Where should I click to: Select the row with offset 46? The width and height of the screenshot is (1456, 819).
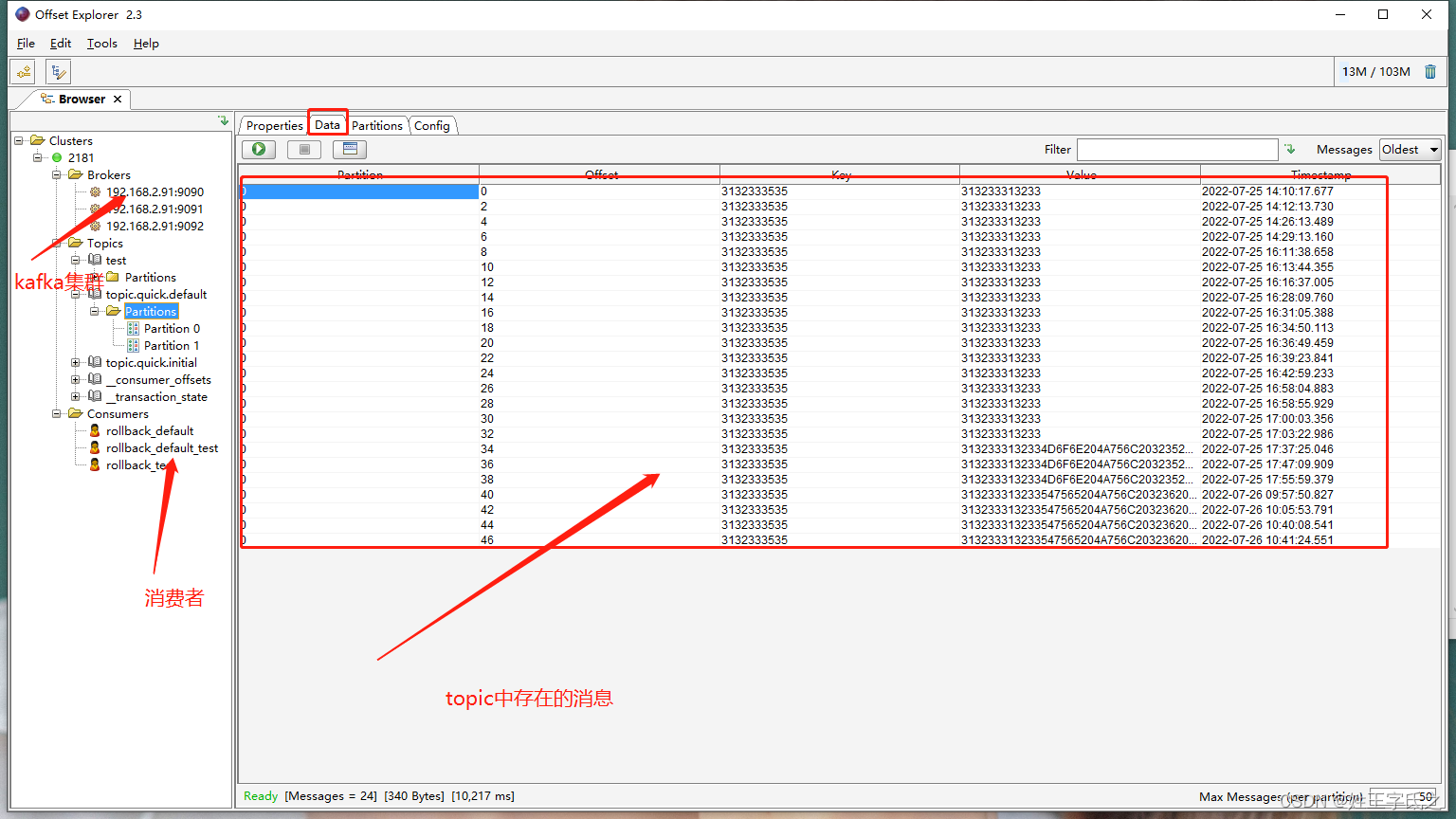(x=840, y=540)
